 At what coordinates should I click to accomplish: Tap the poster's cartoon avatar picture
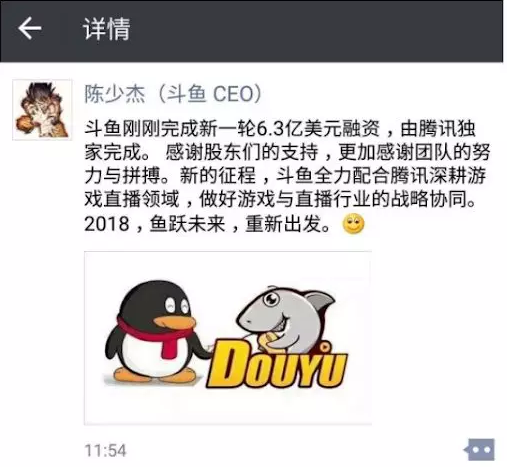42,110
